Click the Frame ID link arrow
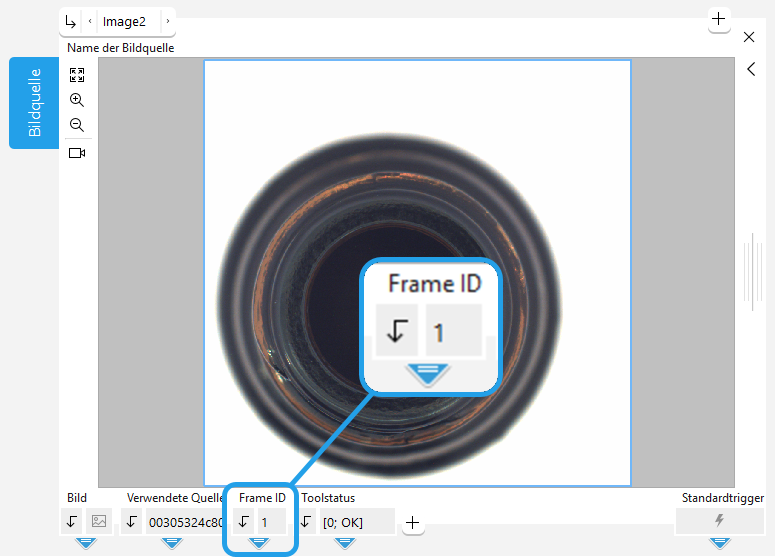The width and height of the screenshot is (775, 557). tap(243, 521)
